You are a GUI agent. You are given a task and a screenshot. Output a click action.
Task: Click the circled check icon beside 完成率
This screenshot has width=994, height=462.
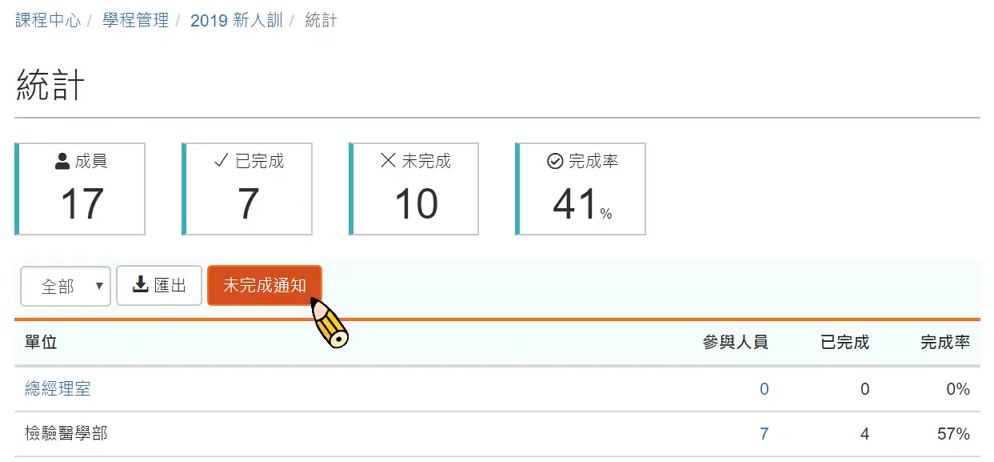pos(555,161)
